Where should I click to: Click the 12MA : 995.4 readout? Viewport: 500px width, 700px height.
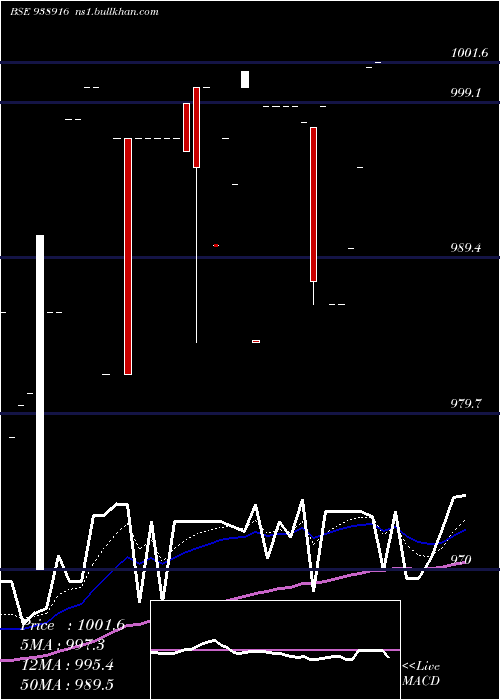(x=67, y=665)
